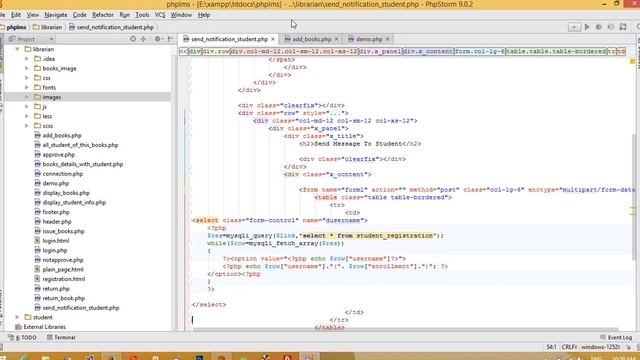Image resolution: width=640 pixels, height=360 pixels.
Task: Open the Run menu
Action: (124, 15)
